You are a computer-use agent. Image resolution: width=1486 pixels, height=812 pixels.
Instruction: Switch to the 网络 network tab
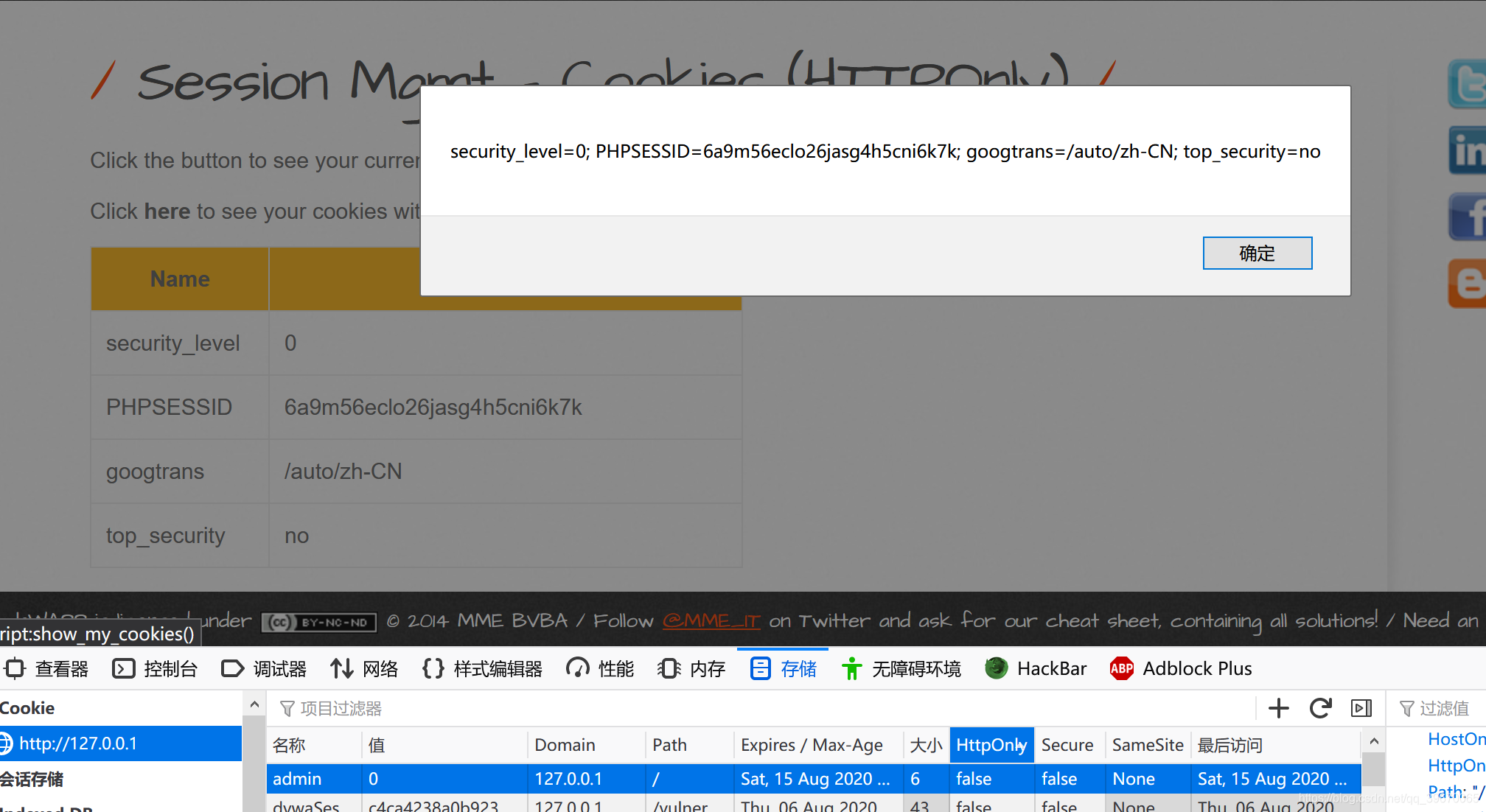click(x=365, y=668)
